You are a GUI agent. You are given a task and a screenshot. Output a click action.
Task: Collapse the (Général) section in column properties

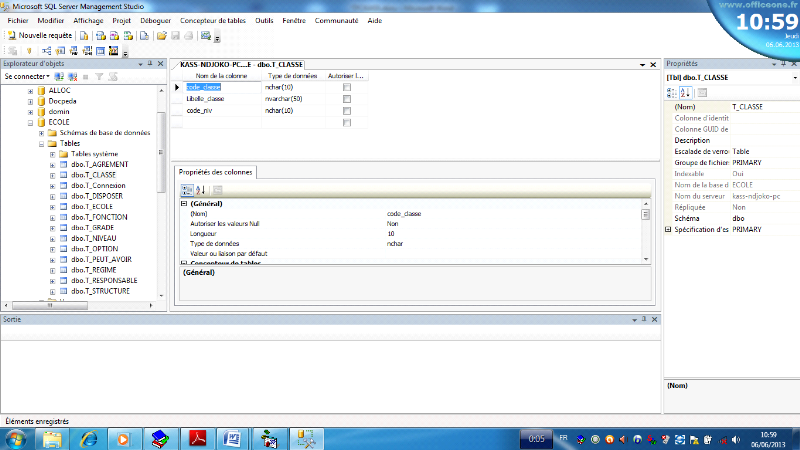(184, 204)
